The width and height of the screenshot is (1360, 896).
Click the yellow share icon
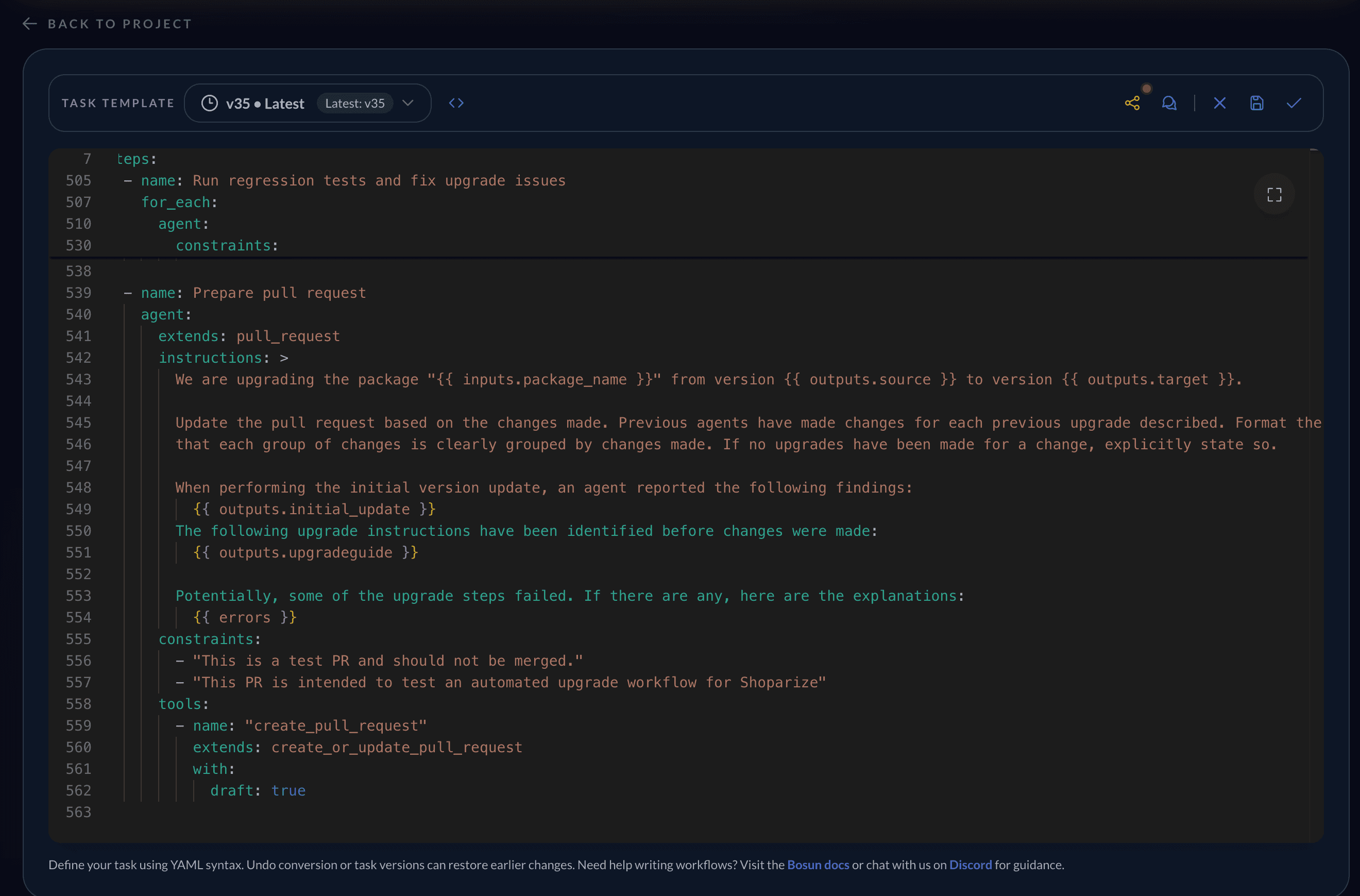1132,104
